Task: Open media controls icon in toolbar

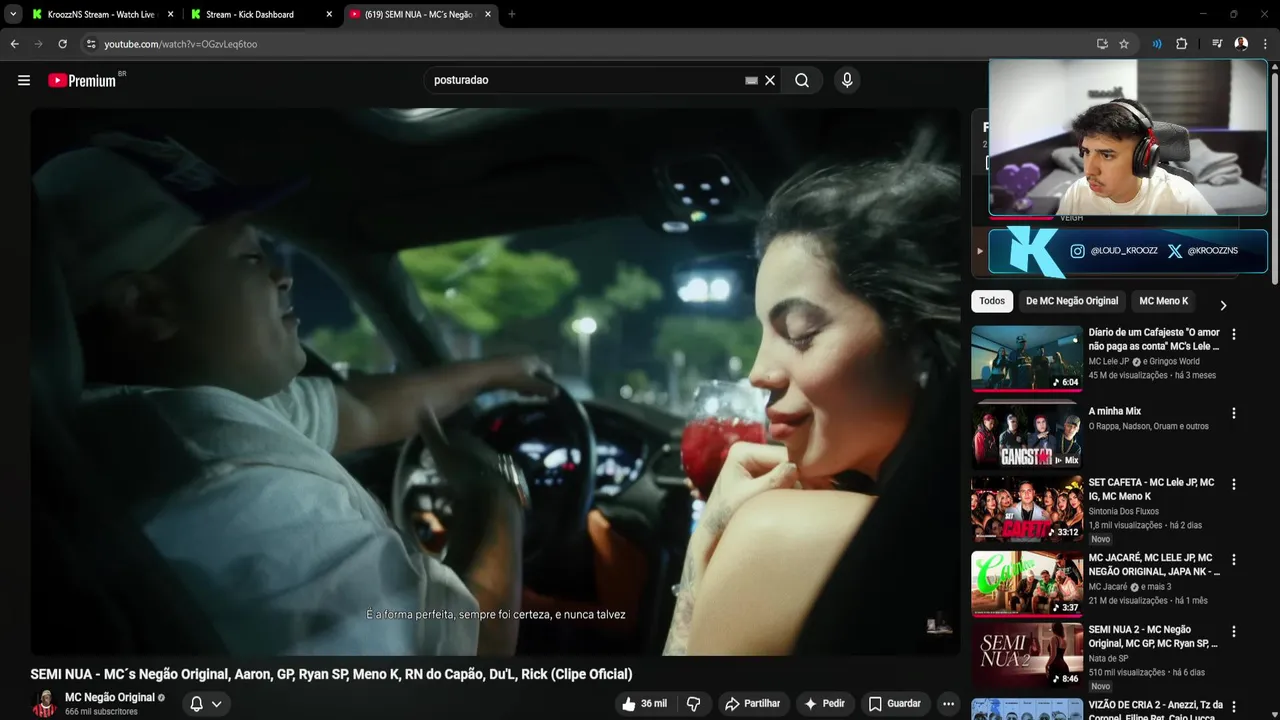Action: [1217, 44]
